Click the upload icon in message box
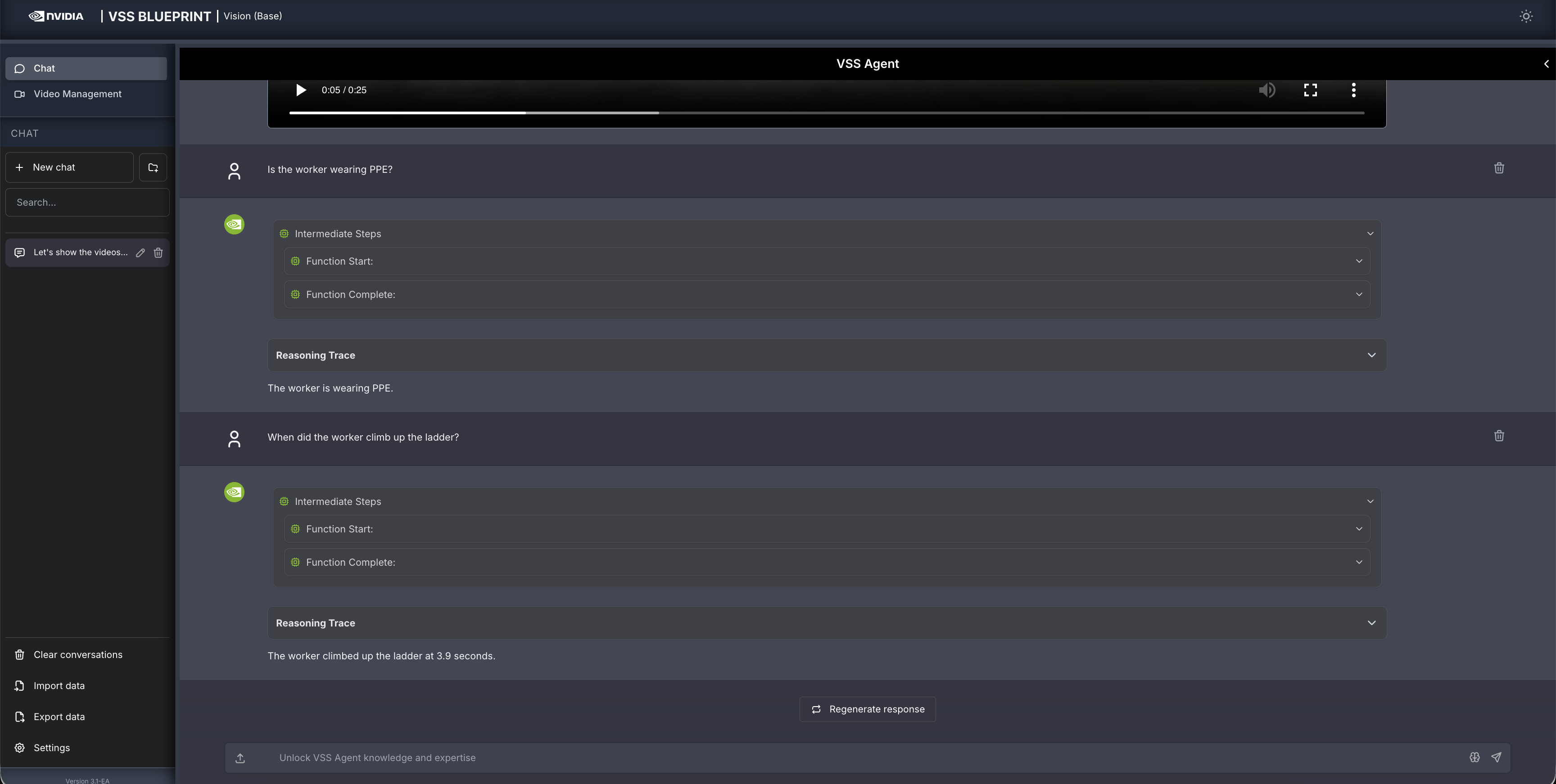The image size is (1556, 784). (x=240, y=758)
